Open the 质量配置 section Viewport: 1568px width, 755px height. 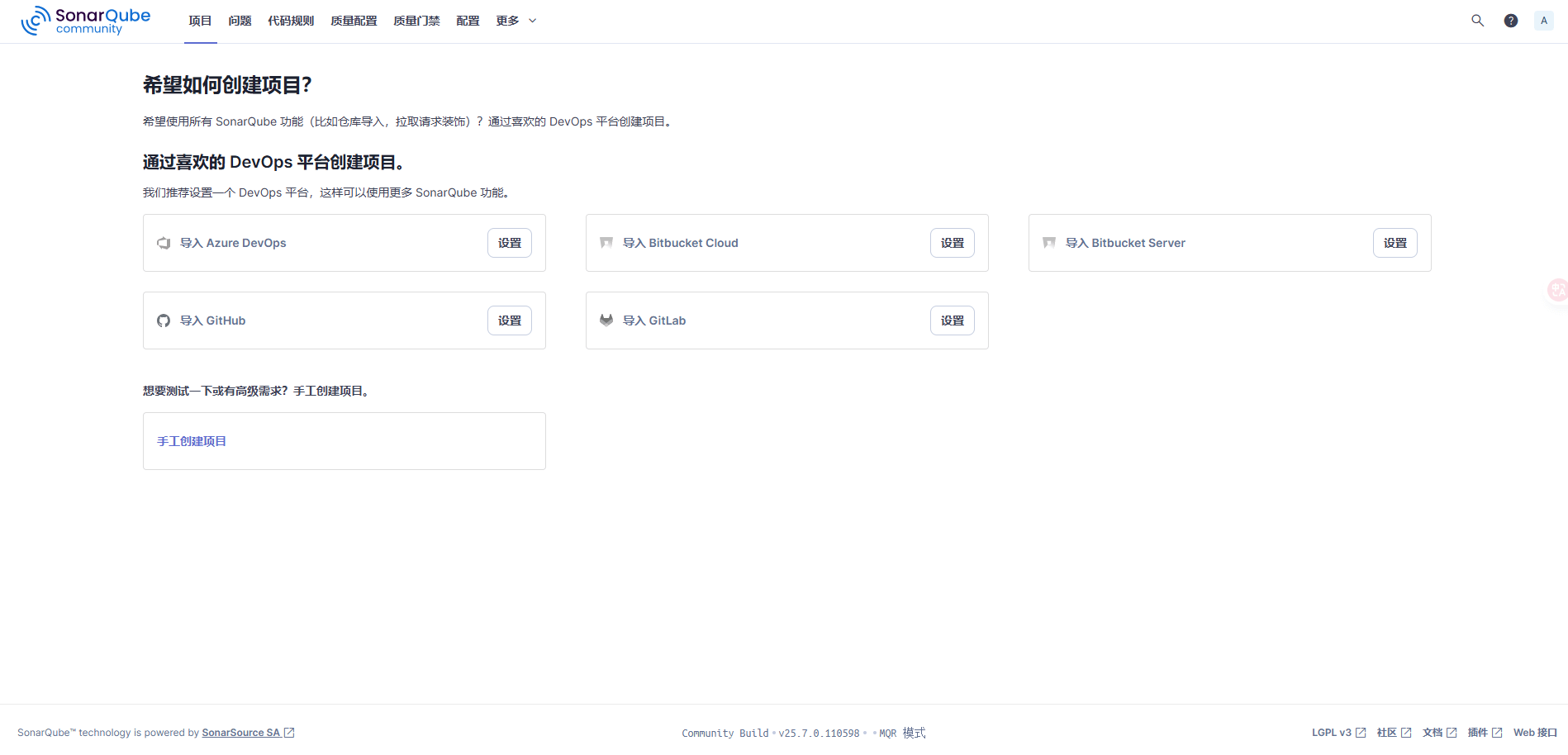pos(354,21)
